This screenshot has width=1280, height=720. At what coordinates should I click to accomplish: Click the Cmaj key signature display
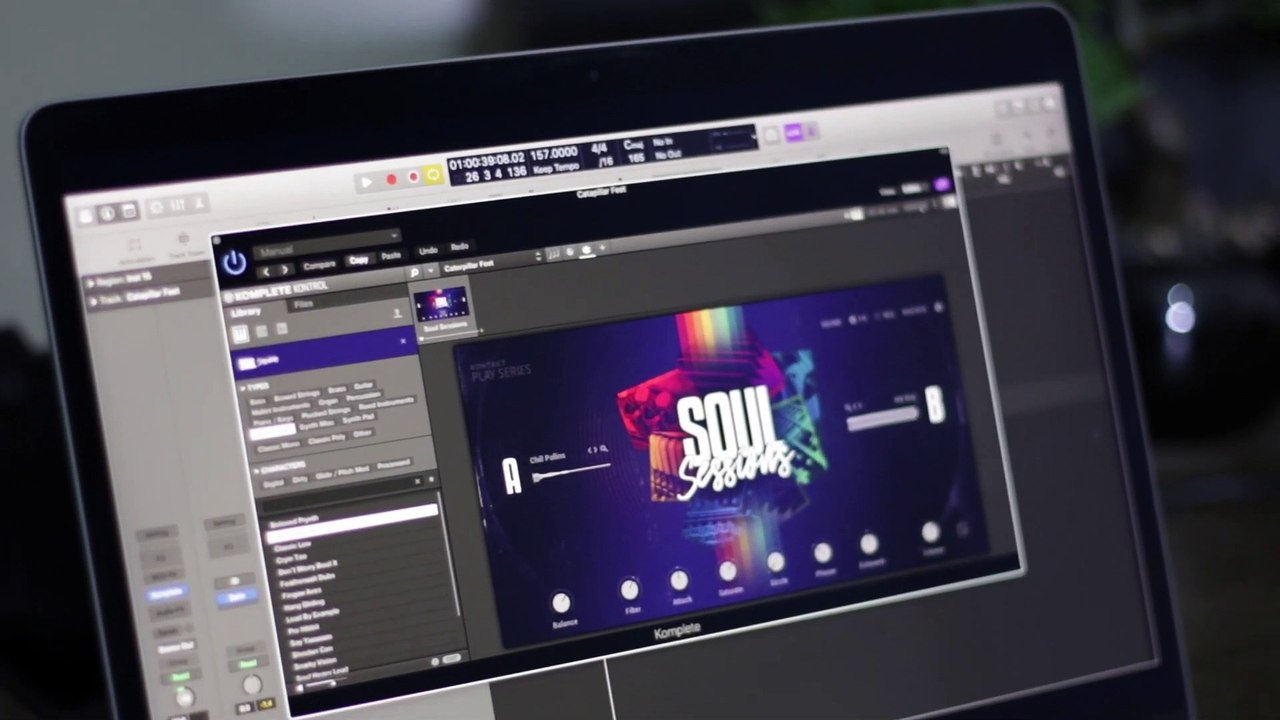click(633, 144)
